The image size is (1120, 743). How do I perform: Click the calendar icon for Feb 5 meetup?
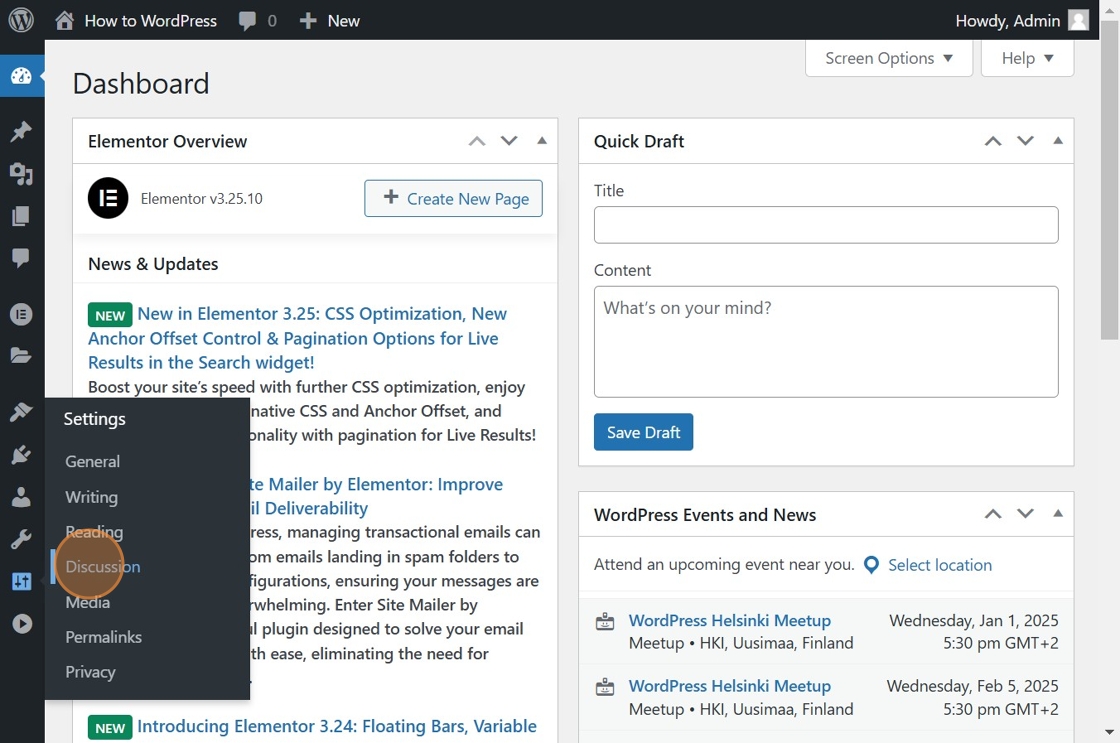tap(605, 687)
